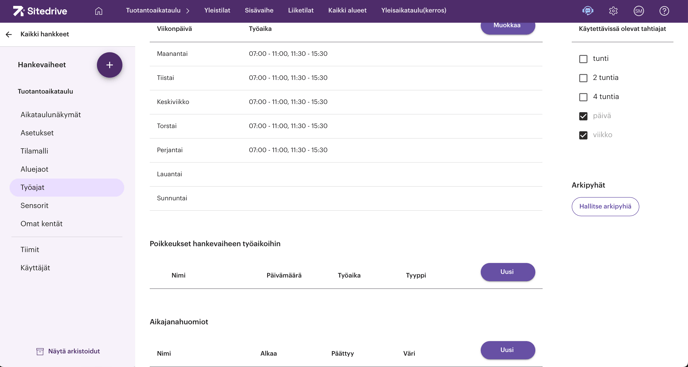Open the home icon in top bar
Screen dimensions: 688x367
99,11
